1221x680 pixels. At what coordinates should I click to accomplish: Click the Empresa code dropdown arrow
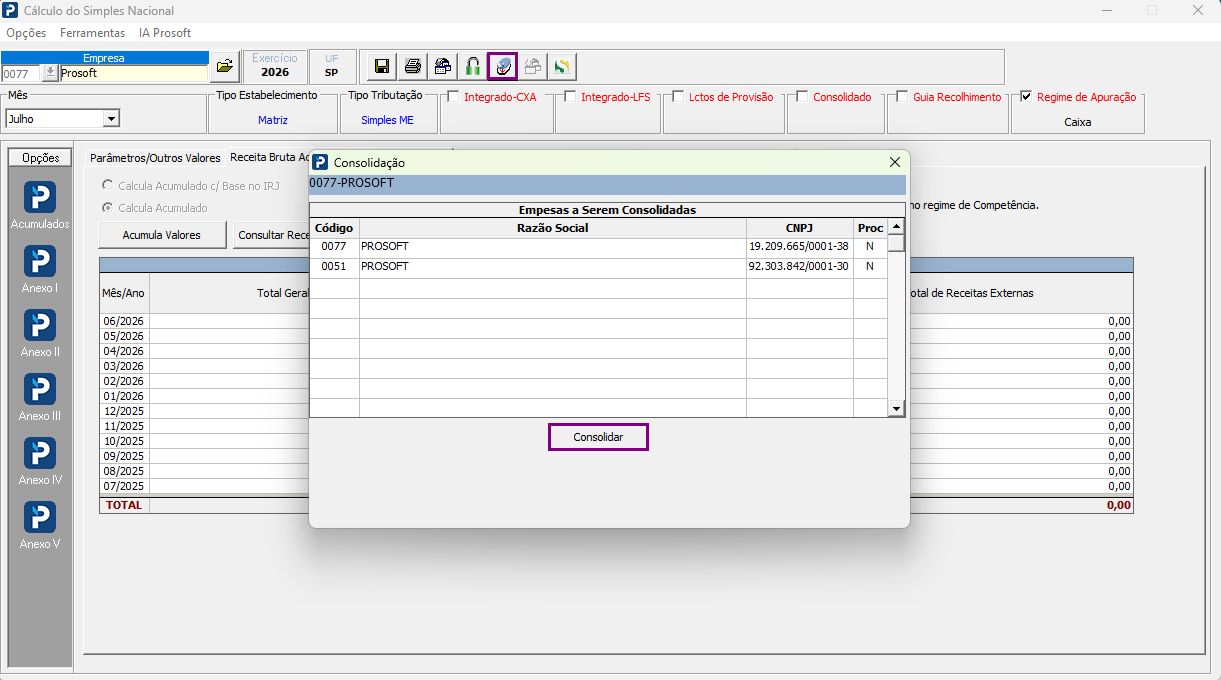point(50,73)
